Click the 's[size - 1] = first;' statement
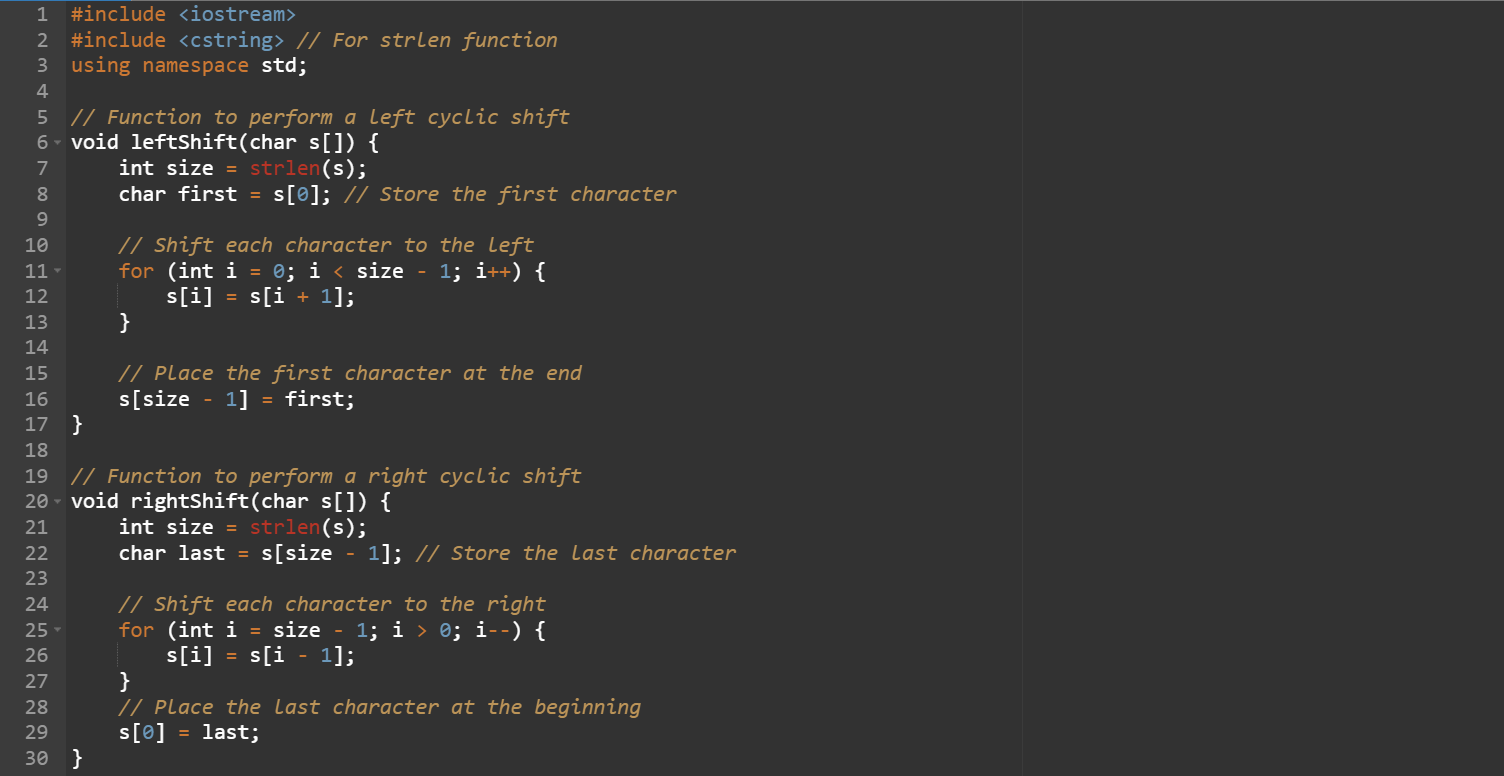The height and width of the screenshot is (776, 1504). (x=236, y=400)
